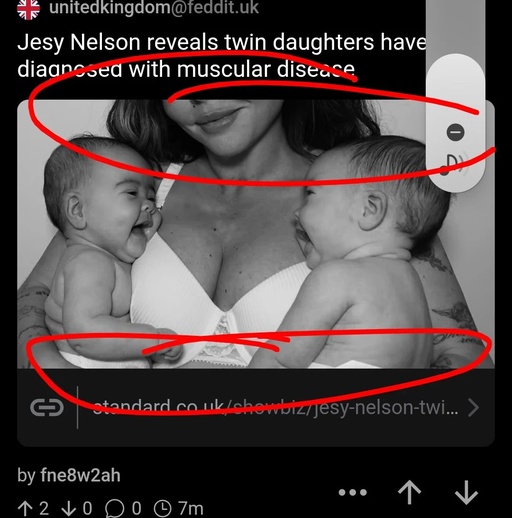Click the UK flag community icon
This screenshot has height=518, width=512.
pos(28,8)
